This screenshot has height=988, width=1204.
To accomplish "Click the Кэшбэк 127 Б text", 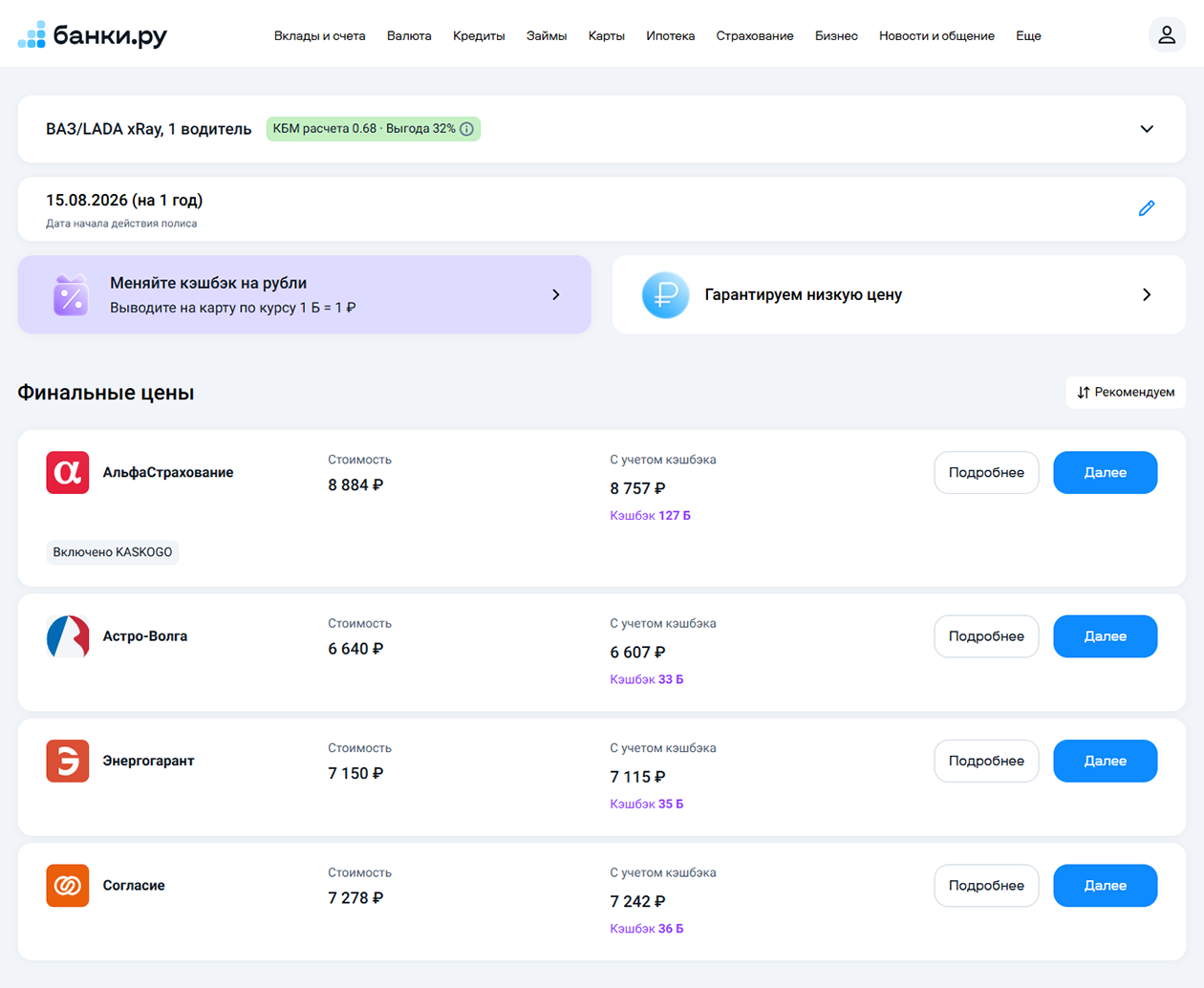I will 650,516.
